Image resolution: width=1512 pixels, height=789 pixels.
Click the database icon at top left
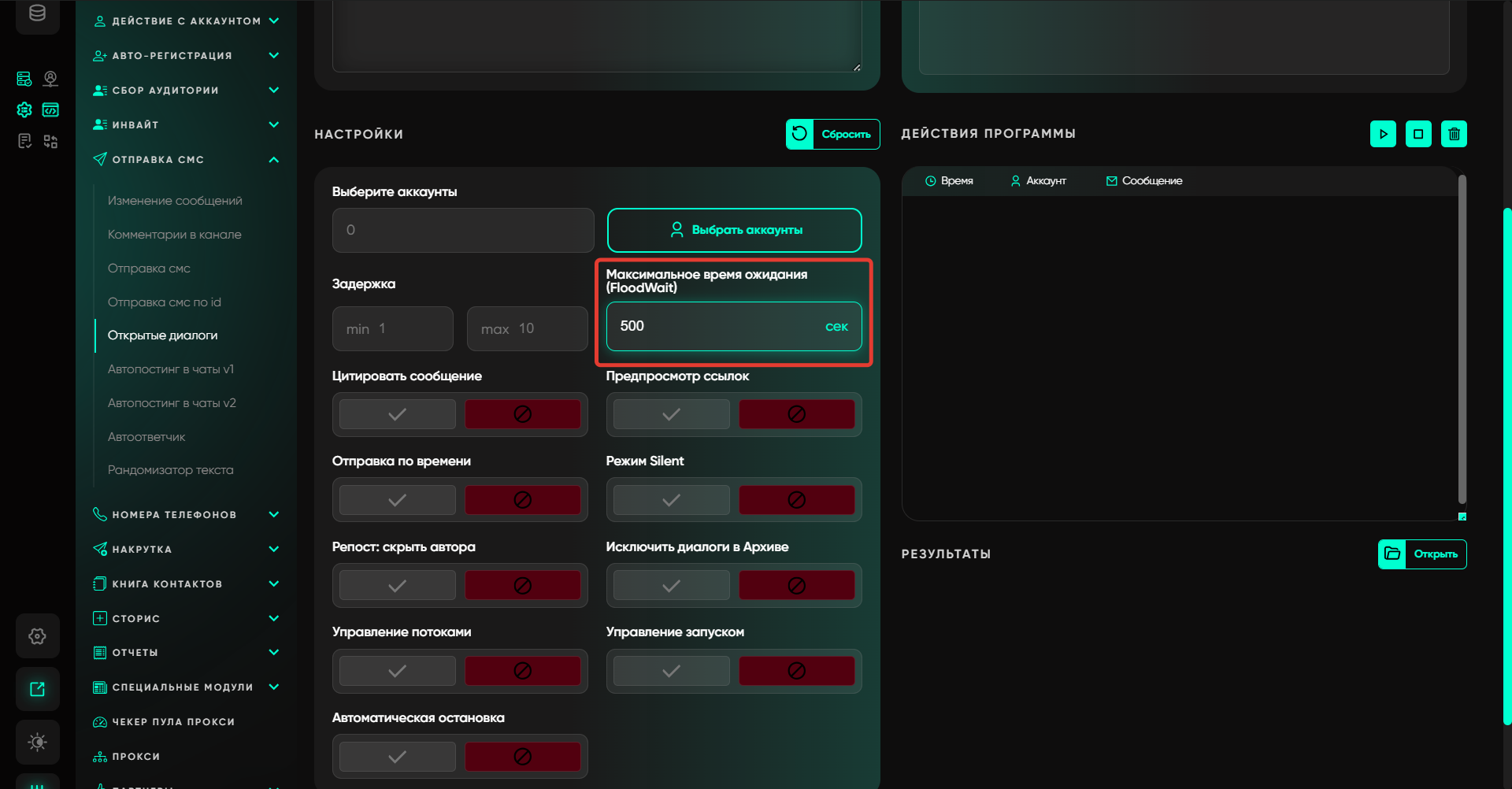[37, 13]
